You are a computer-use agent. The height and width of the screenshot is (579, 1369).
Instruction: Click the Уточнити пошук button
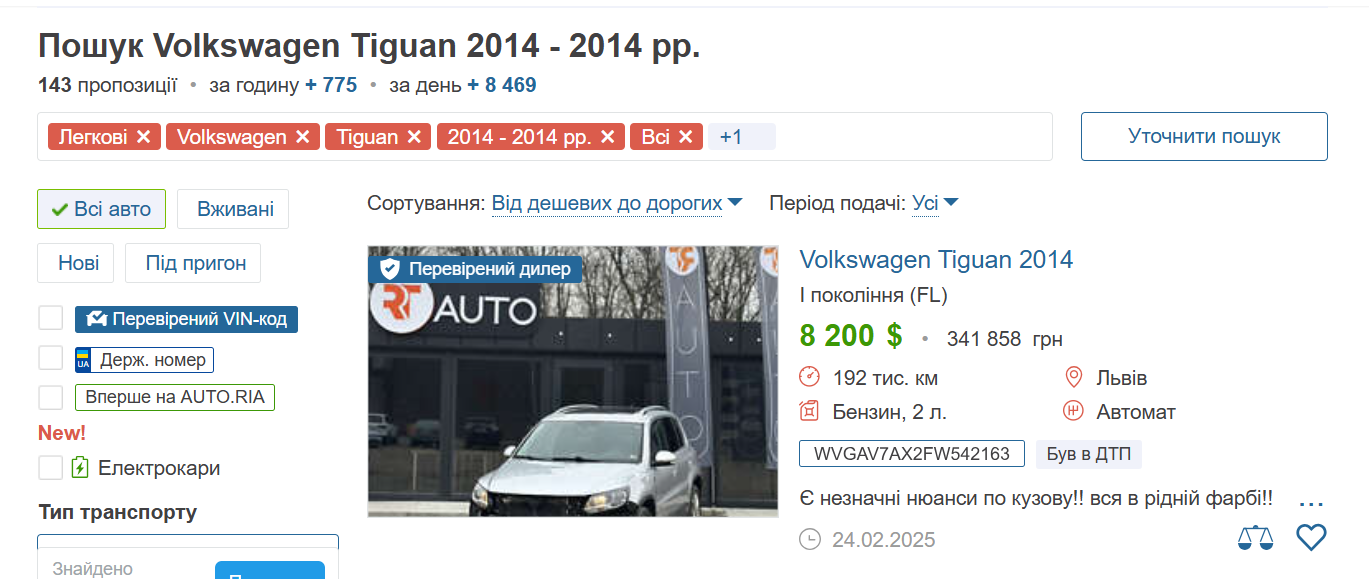[1204, 136]
